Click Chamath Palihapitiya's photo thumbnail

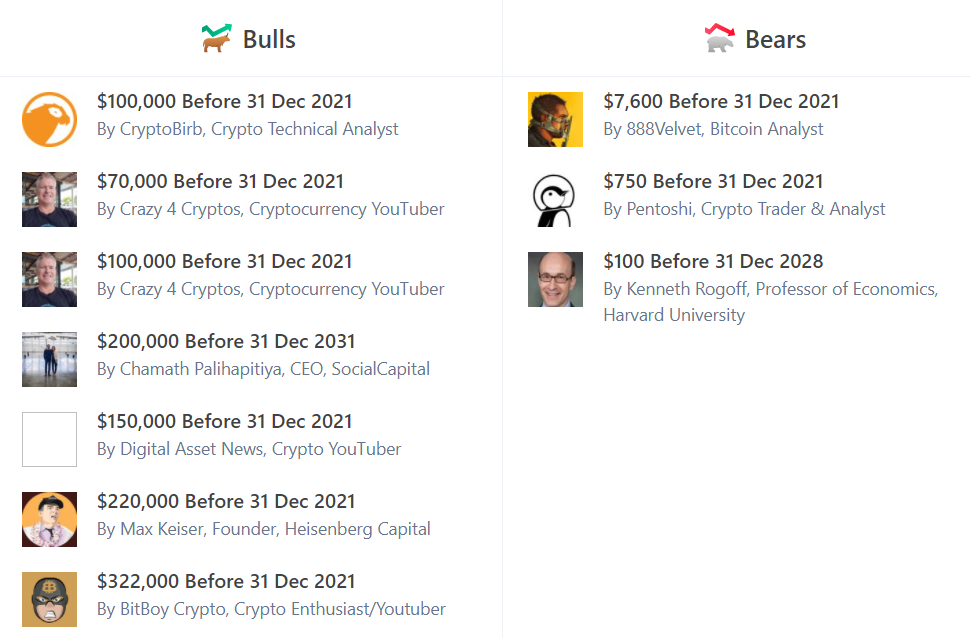[50, 359]
